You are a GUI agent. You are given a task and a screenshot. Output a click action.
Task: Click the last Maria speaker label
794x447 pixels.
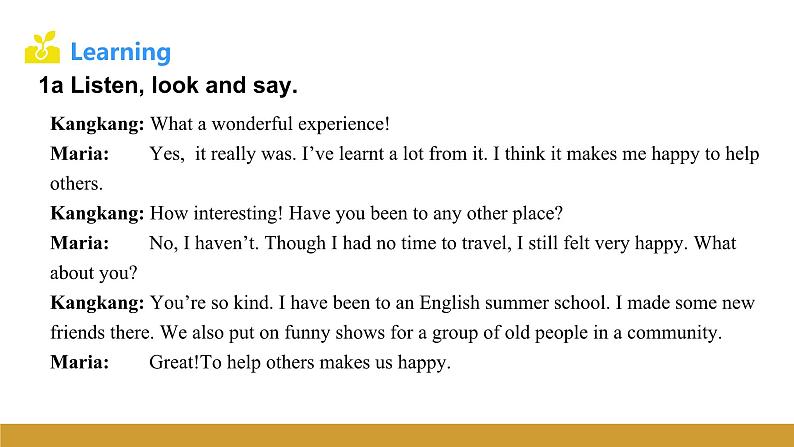coord(80,362)
